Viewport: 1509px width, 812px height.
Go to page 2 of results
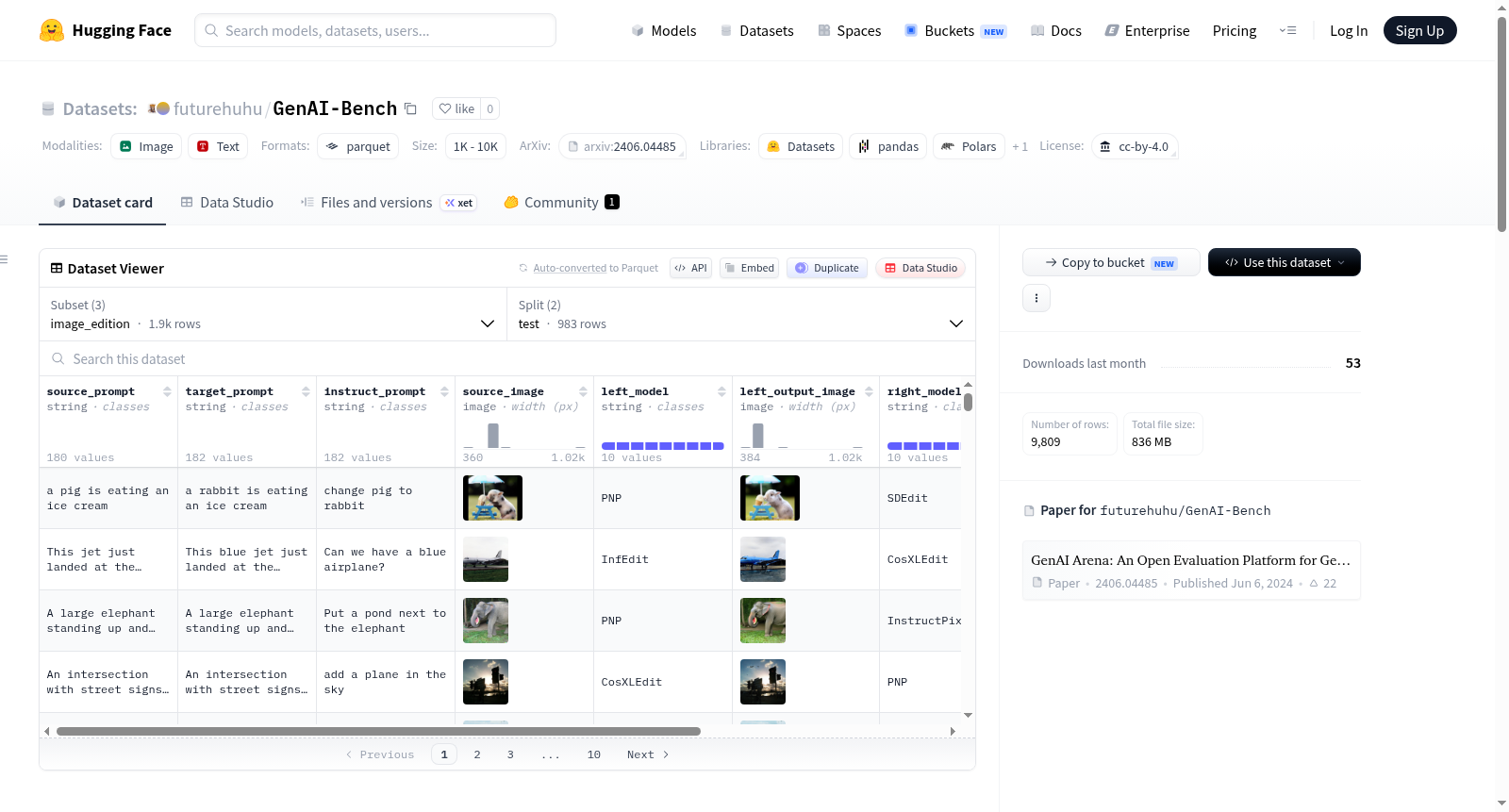(477, 754)
